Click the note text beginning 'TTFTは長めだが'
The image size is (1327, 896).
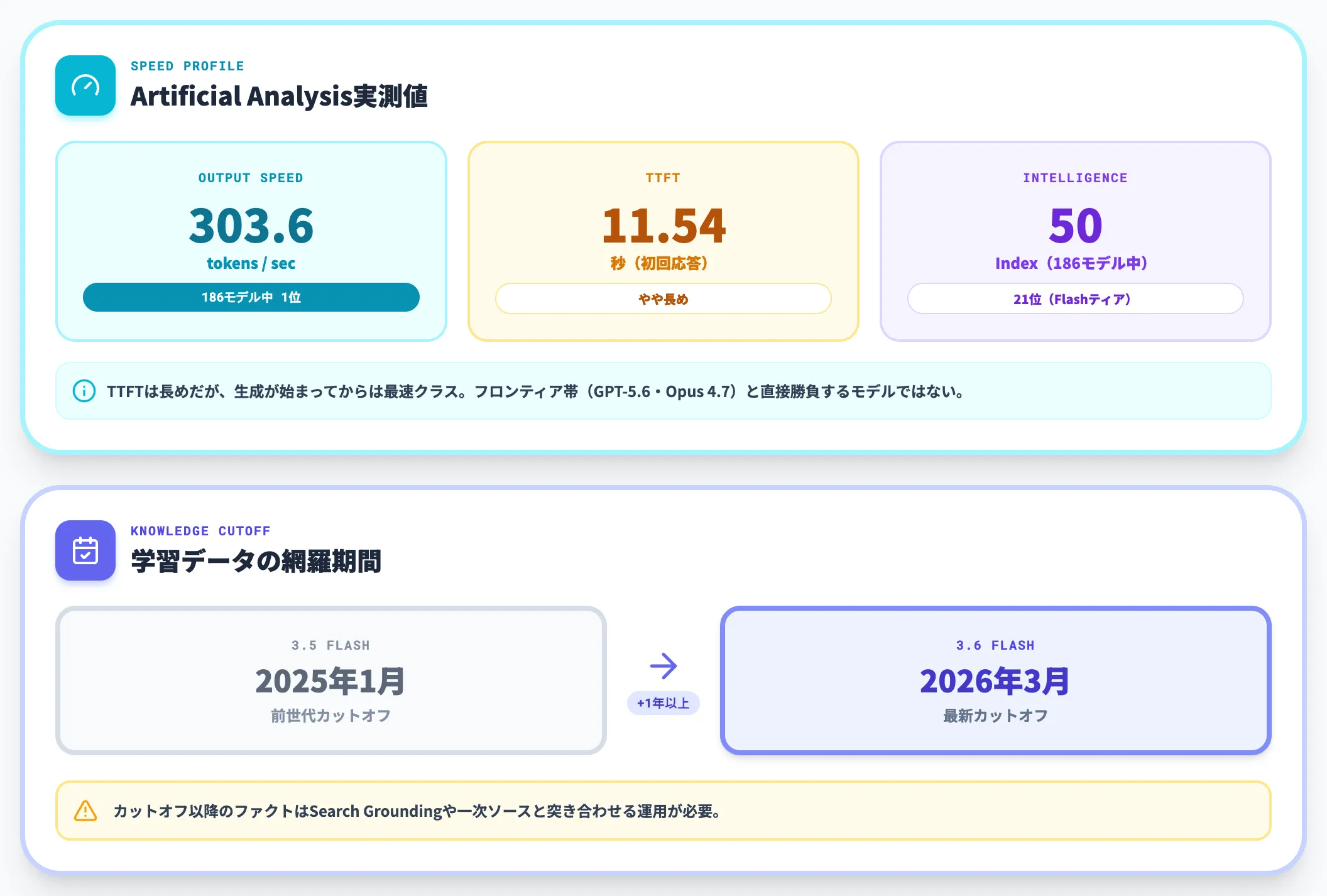tap(536, 391)
